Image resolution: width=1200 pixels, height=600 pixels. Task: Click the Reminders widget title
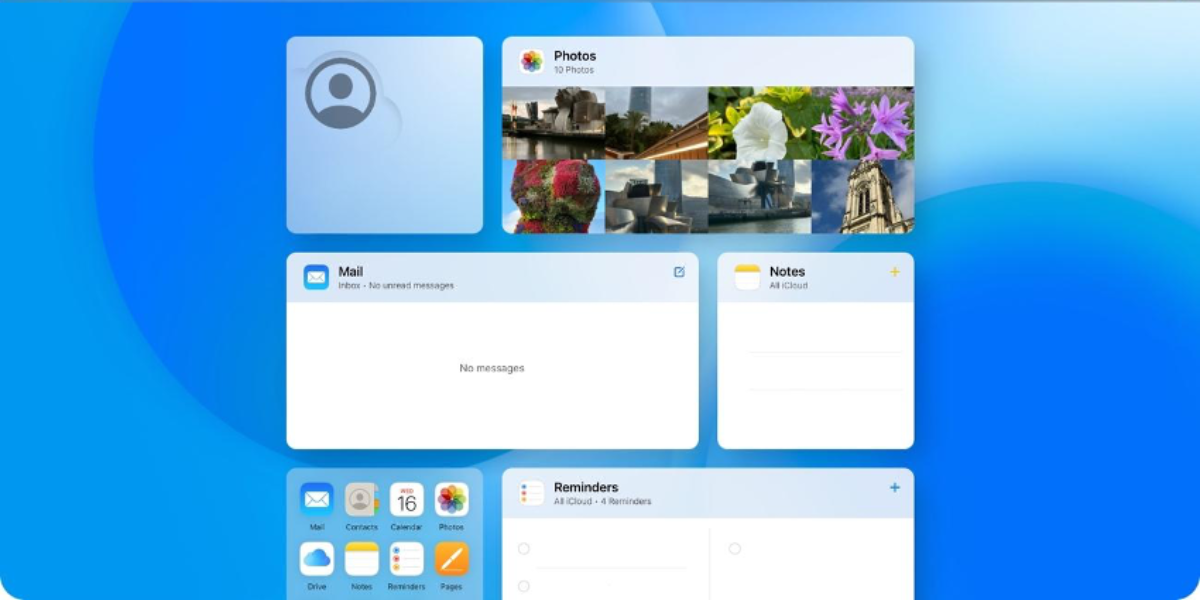[x=586, y=487]
